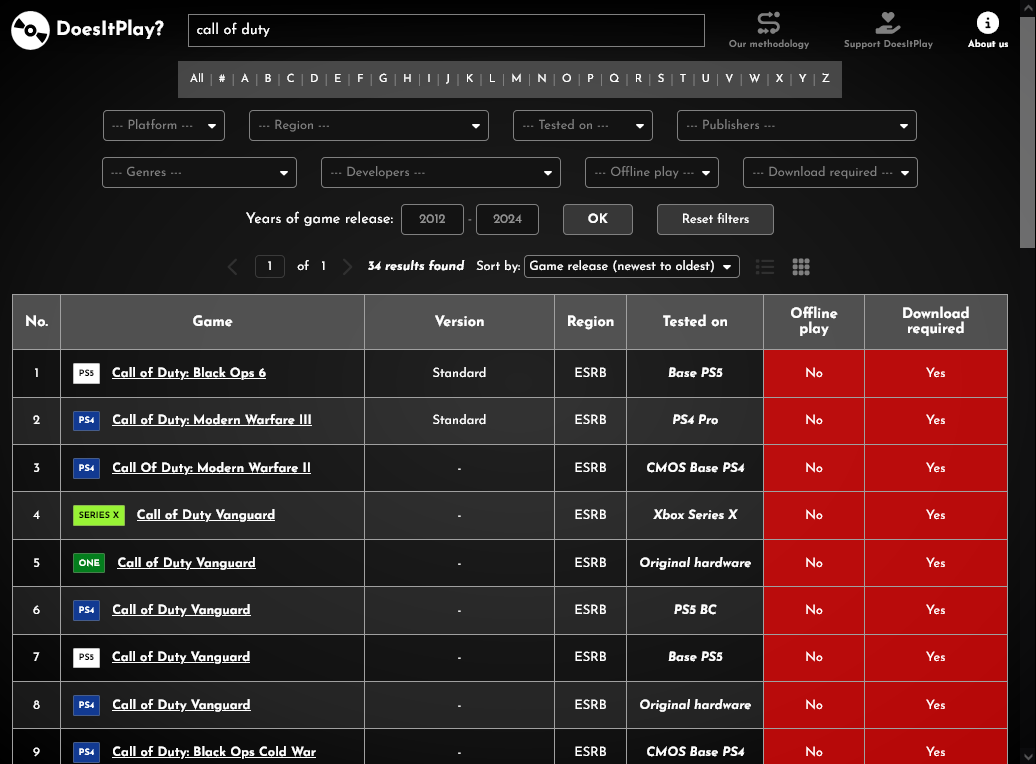Viewport: 1036px width, 764px height.
Task: Filter games starting with M
Action: (x=516, y=79)
